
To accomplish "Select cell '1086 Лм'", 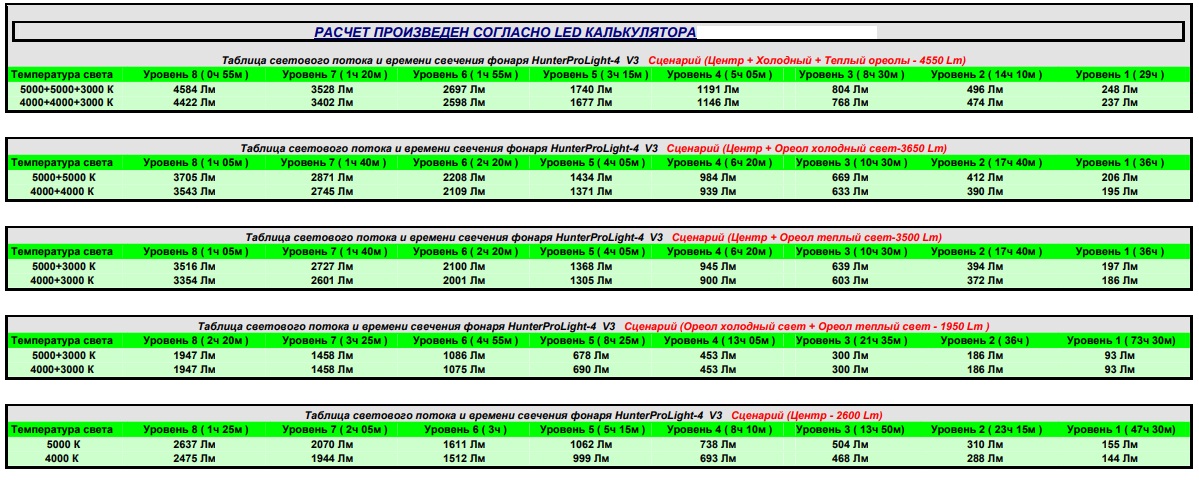I will coord(466,355).
